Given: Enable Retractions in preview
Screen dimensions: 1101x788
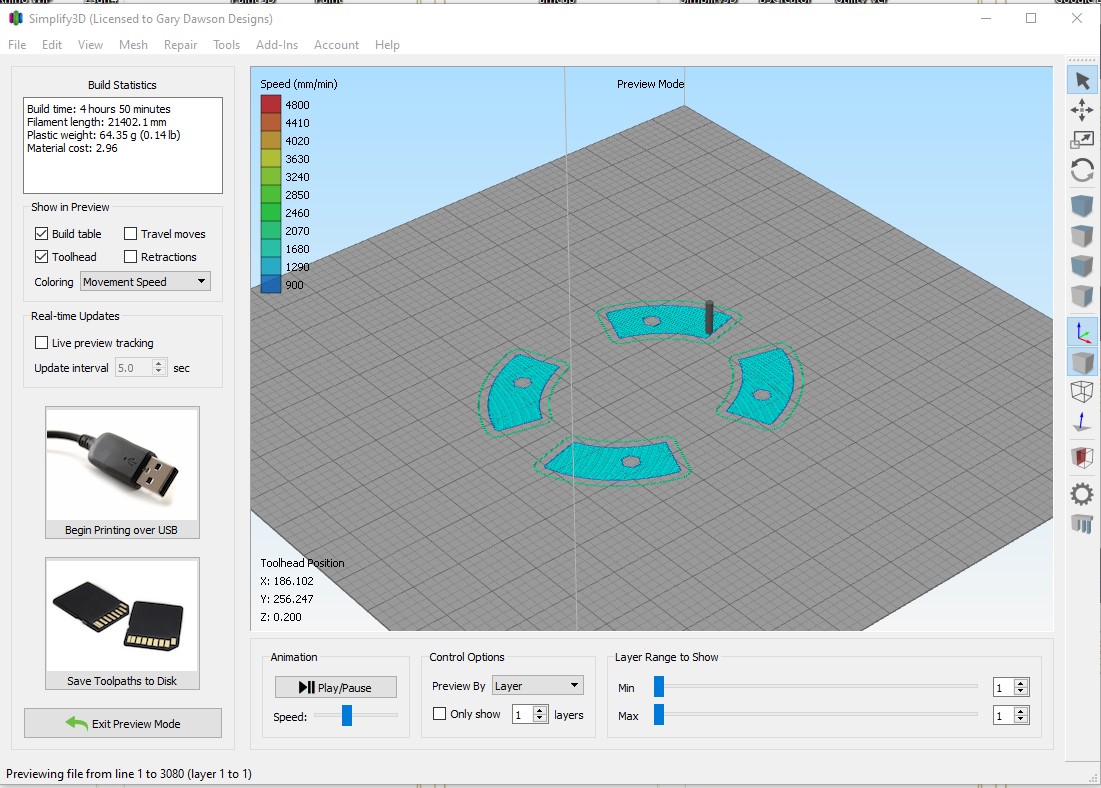Looking at the screenshot, I should coord(131,257).
